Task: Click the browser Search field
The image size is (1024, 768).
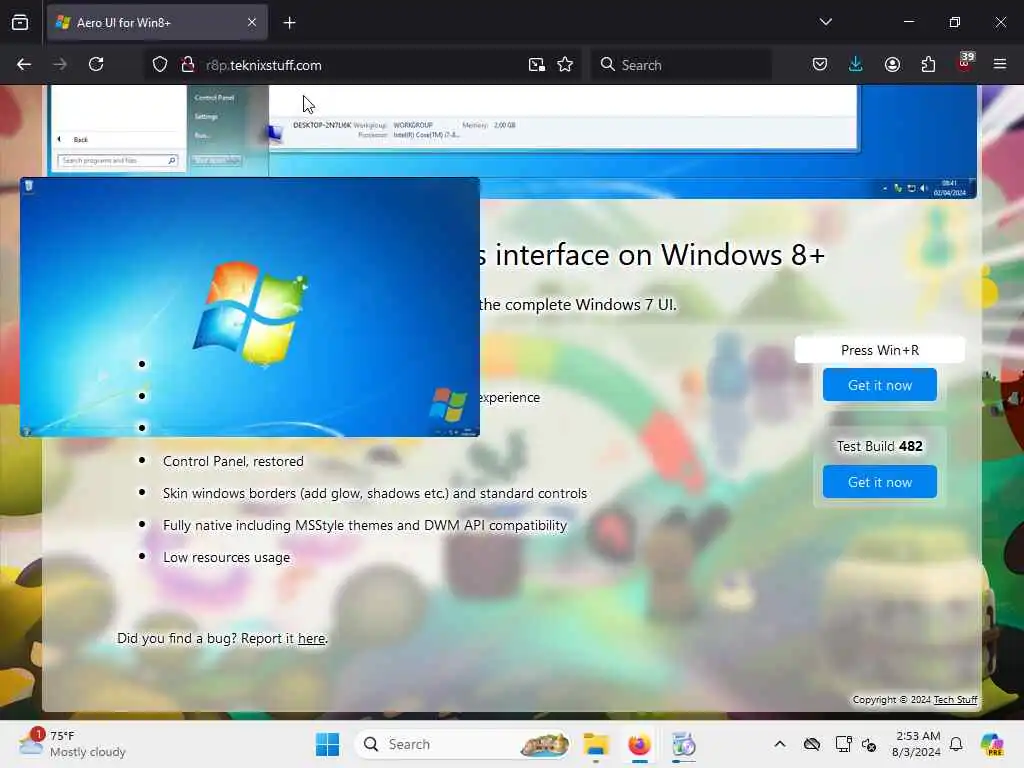Action: pos(681,65)
